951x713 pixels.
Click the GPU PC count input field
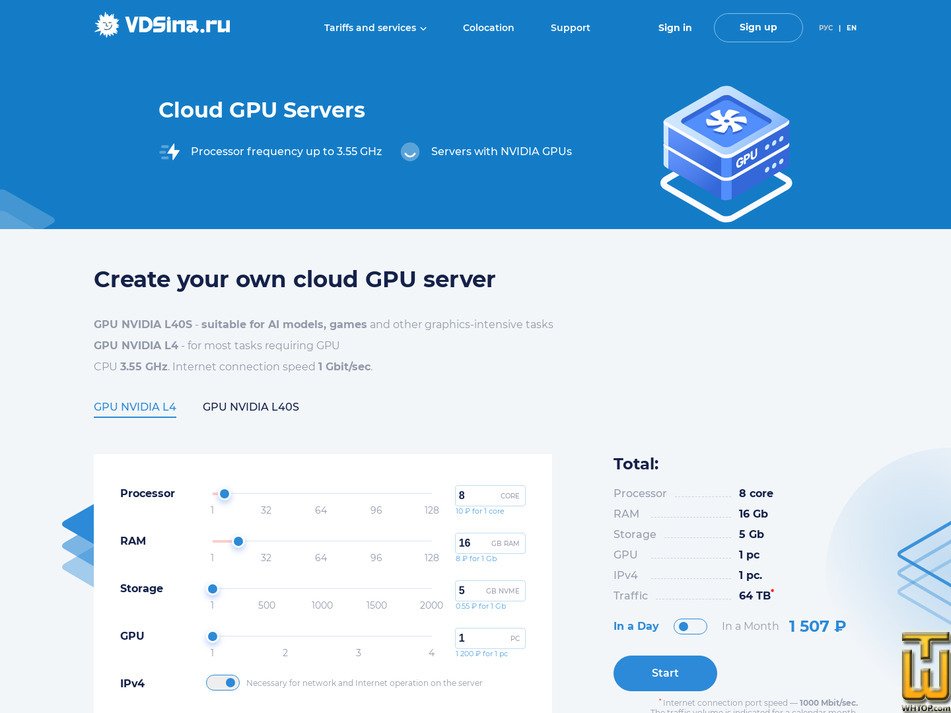point(490,638)
